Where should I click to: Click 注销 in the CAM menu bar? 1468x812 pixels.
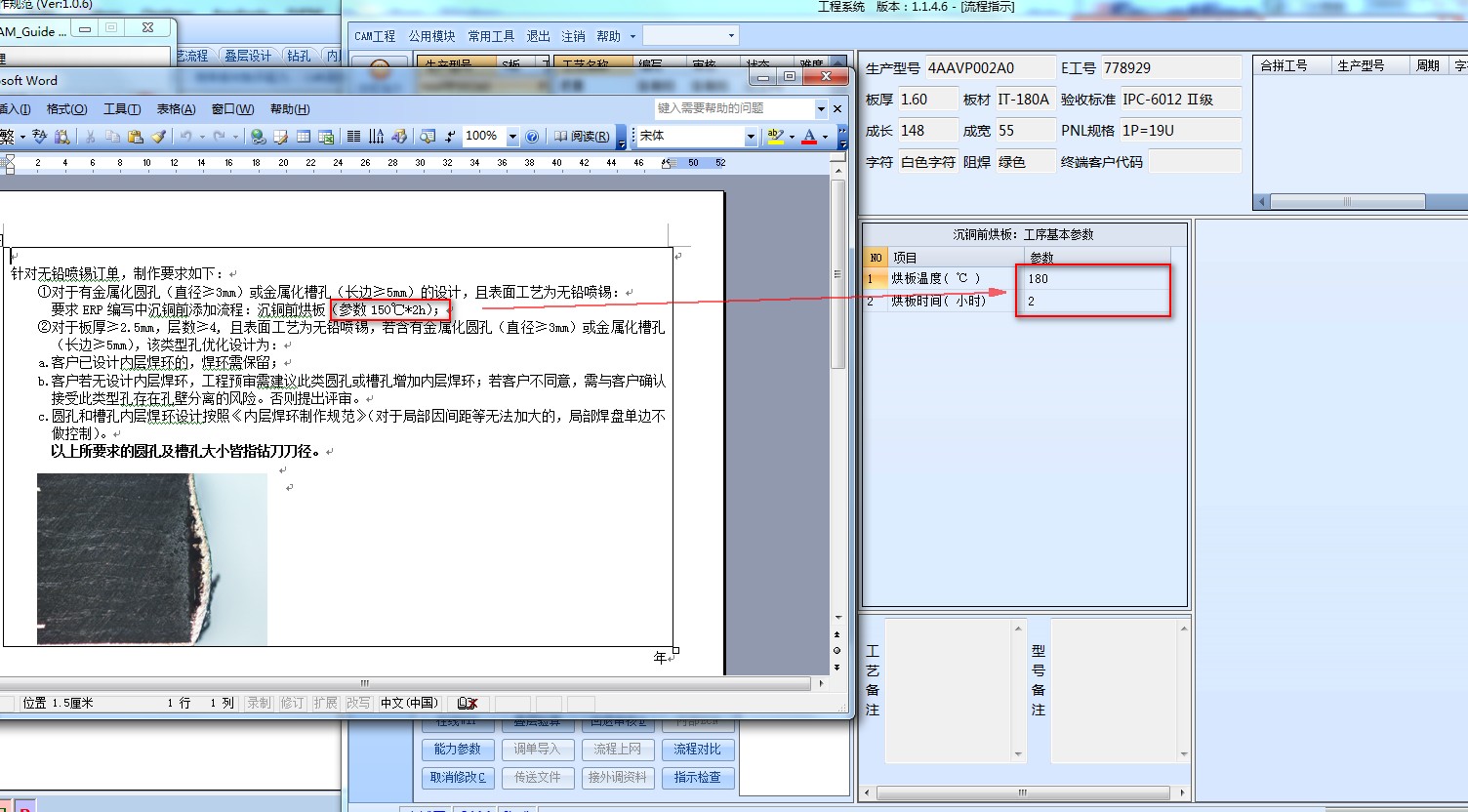574,36
